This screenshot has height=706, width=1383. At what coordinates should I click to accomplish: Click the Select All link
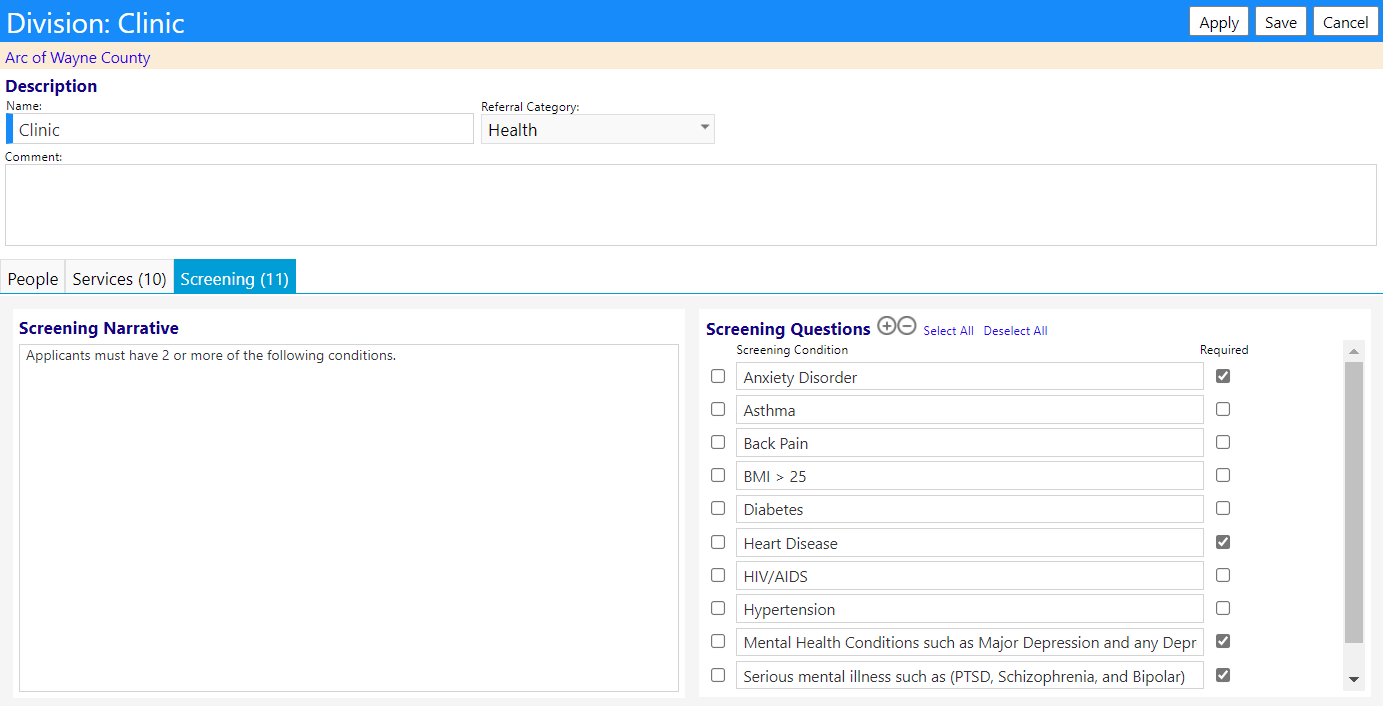tap(948, 331)
